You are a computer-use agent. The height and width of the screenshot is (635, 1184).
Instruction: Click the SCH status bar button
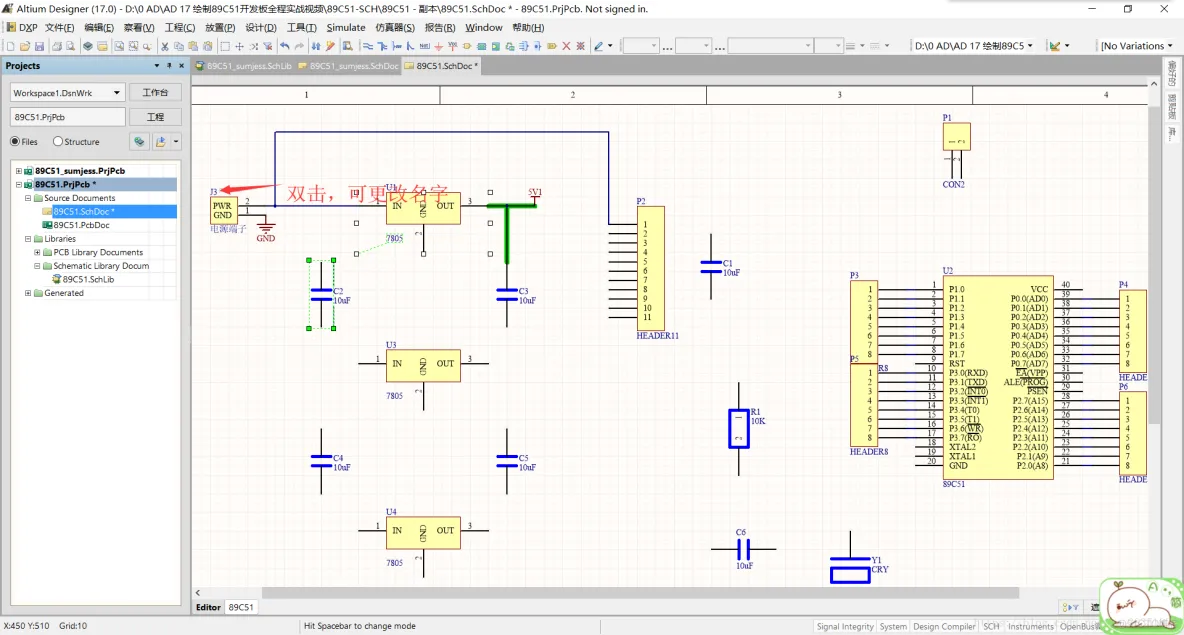pos(991,627)
